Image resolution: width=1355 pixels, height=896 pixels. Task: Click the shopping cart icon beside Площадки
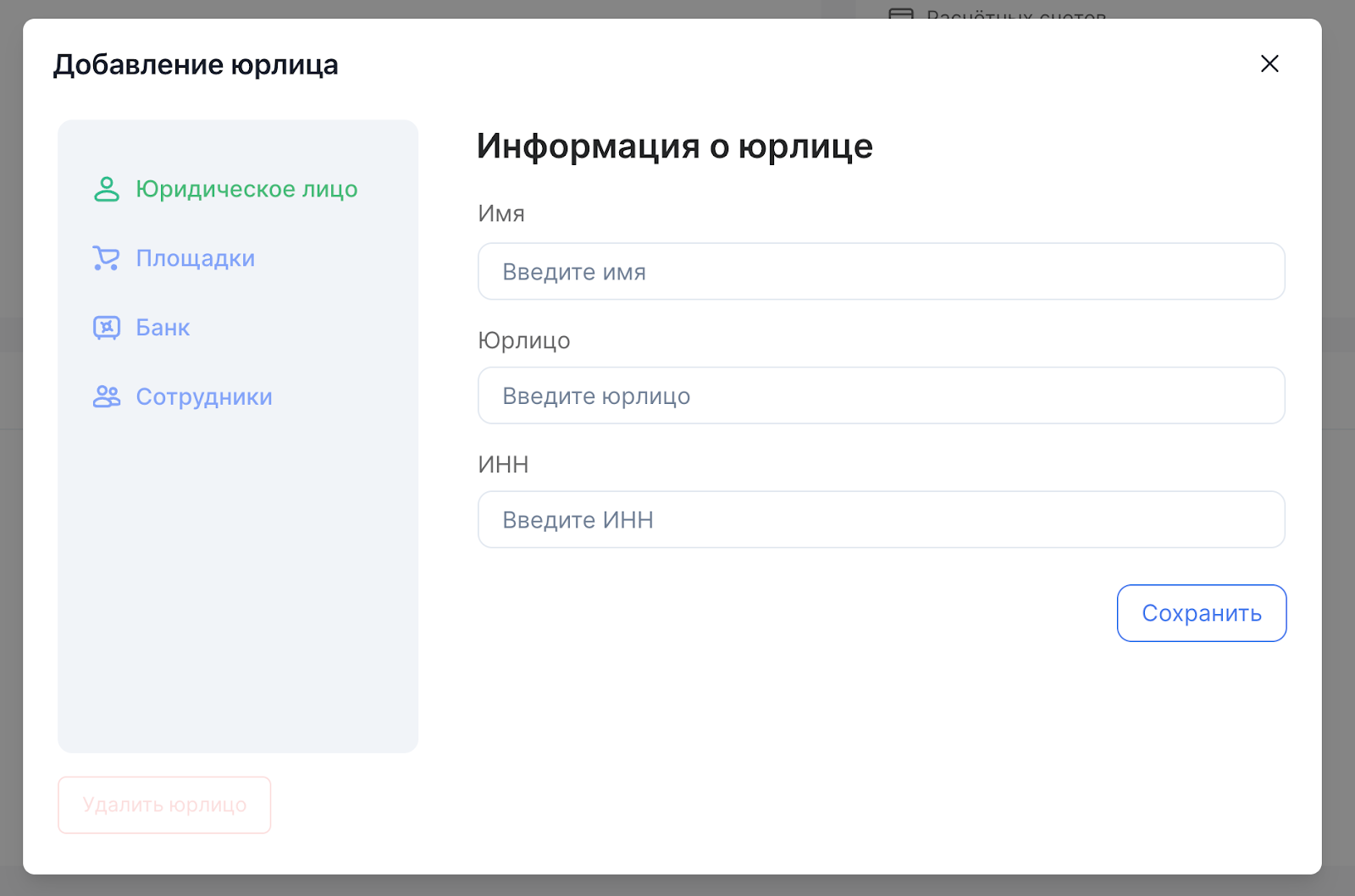(x=107, y=258)
